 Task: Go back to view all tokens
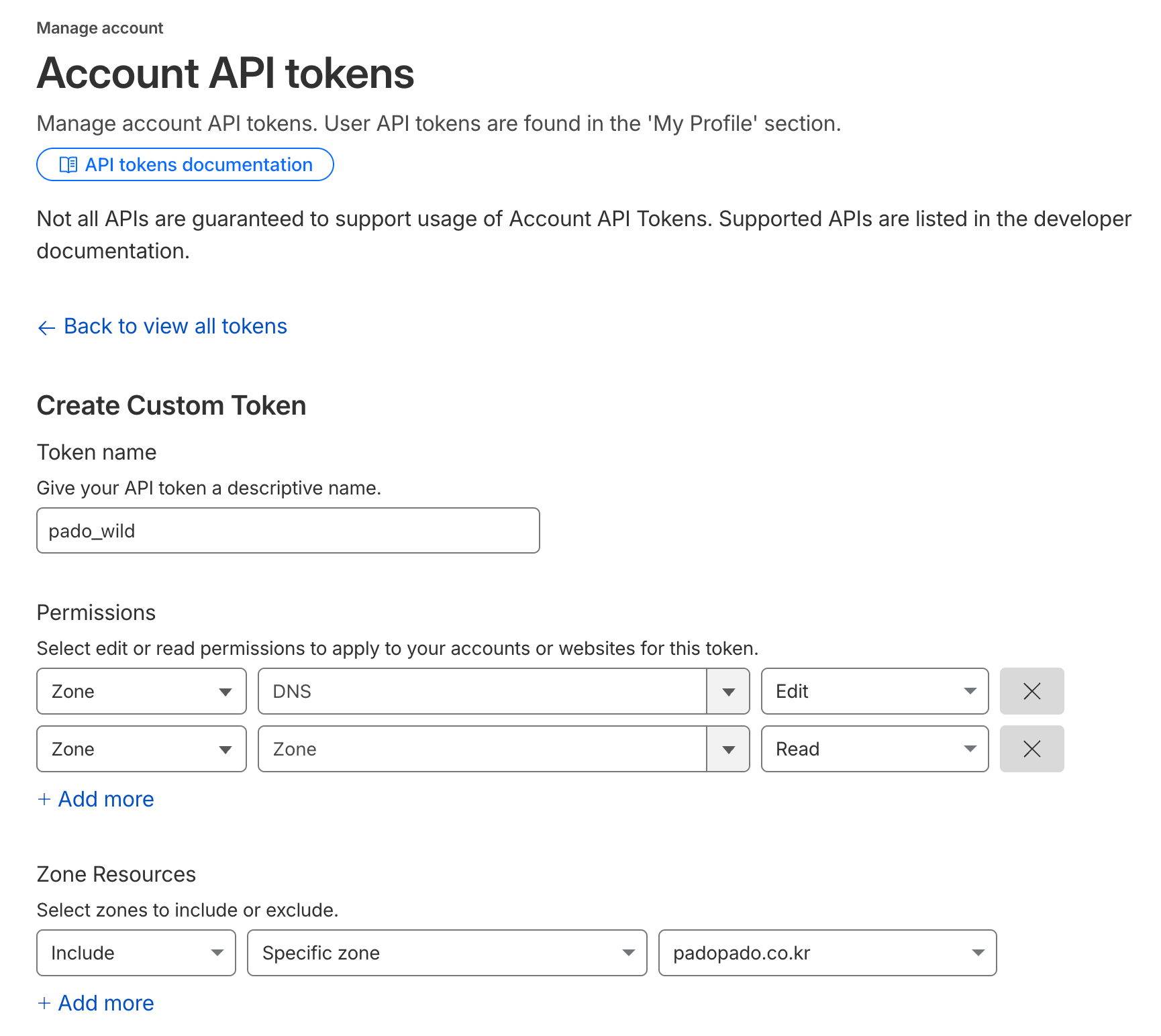175,327
